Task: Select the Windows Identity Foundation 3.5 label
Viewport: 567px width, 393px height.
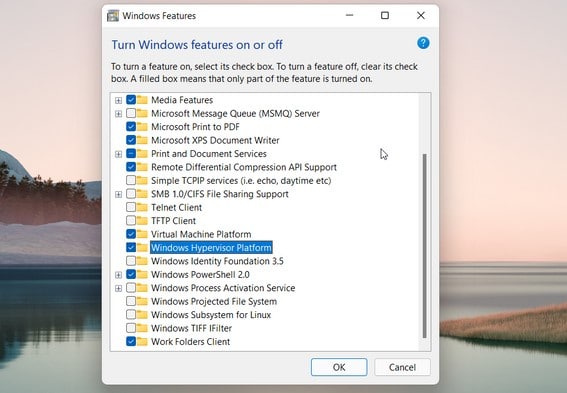Action: (x=217, y=261)
